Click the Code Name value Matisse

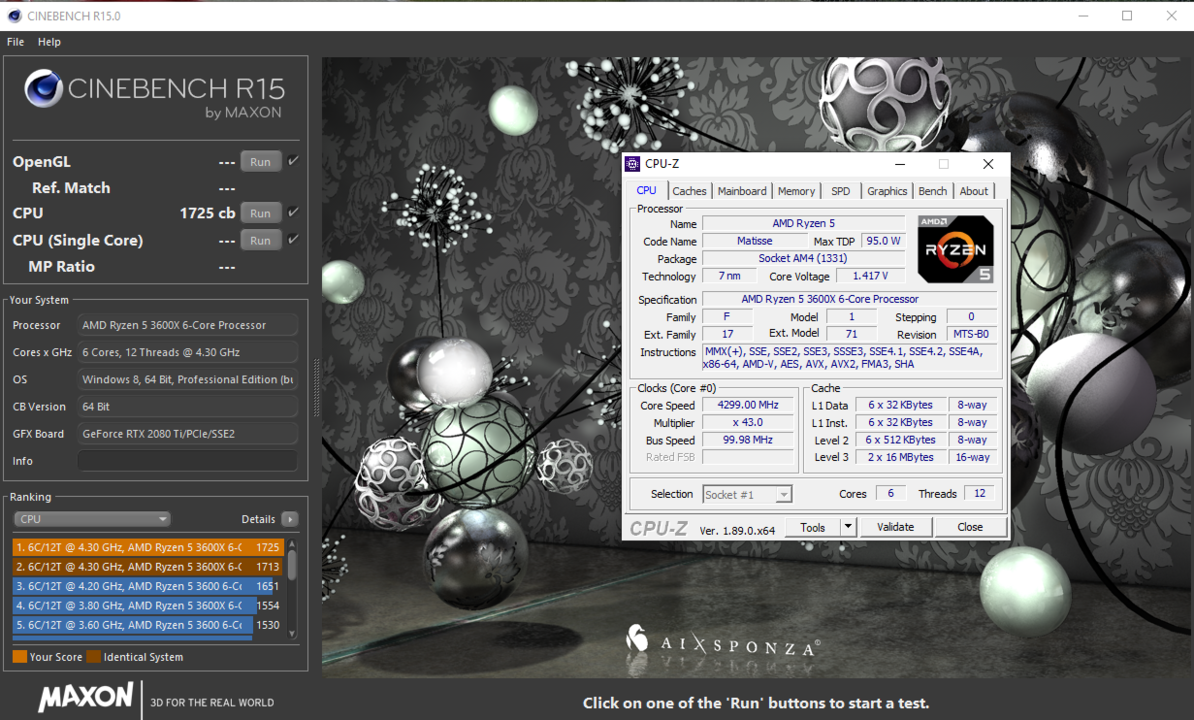pos(755,241)
